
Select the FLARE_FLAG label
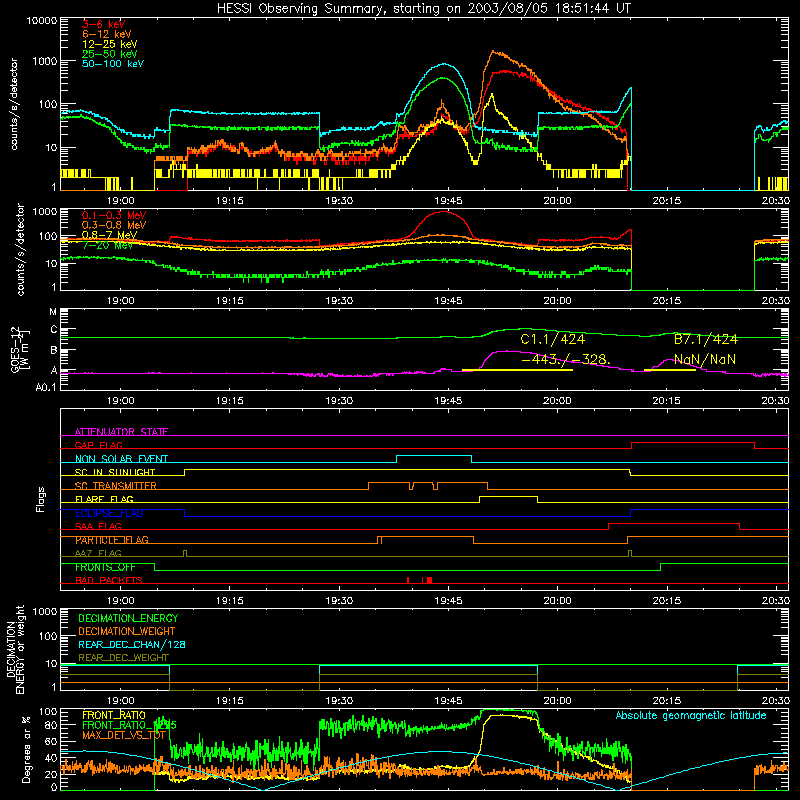tap(104, 499)
